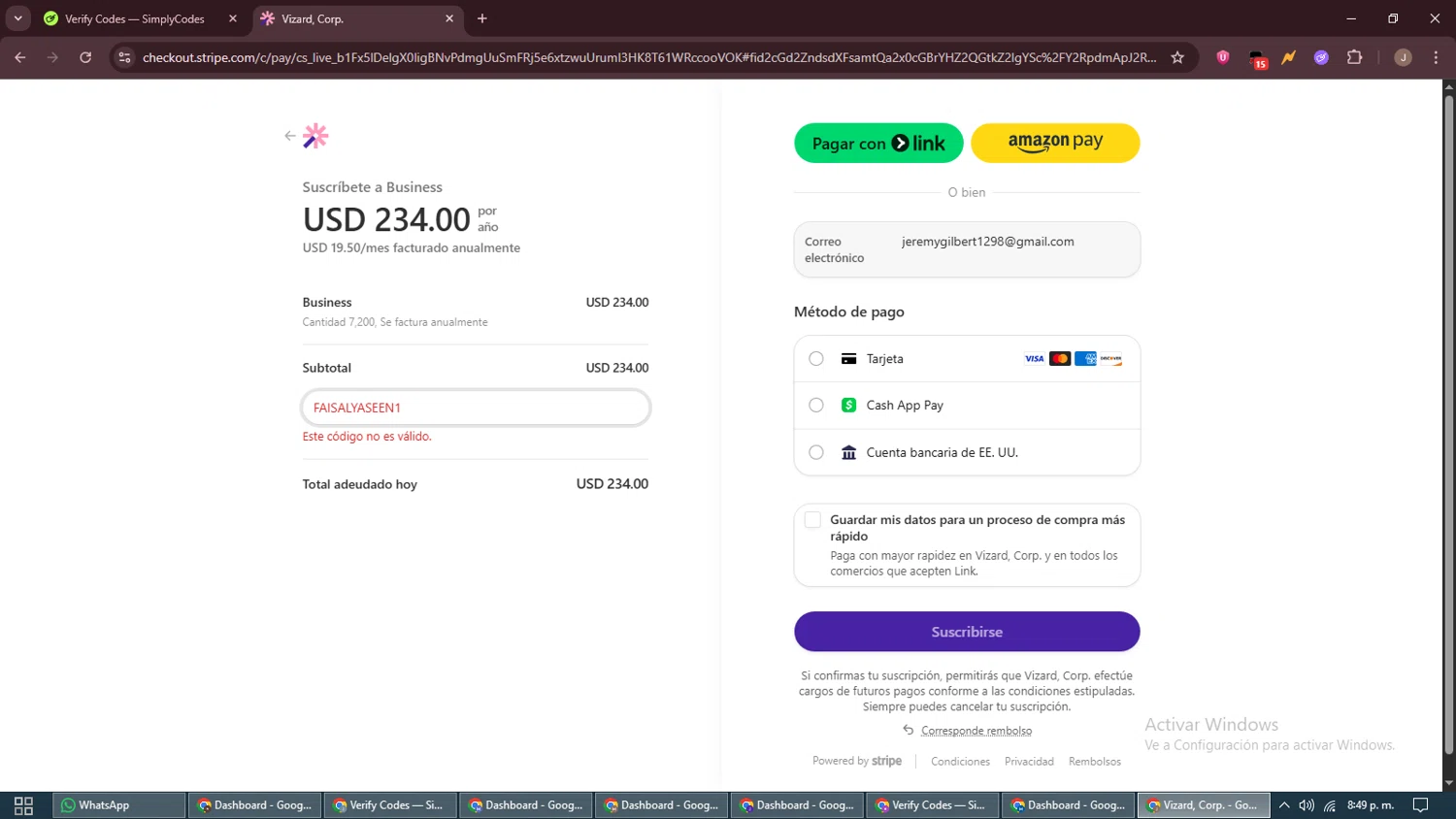Open Chrome three-dot menu
The width and height of the screenshot is (1456, 819).
click(x=1436, y=57)
